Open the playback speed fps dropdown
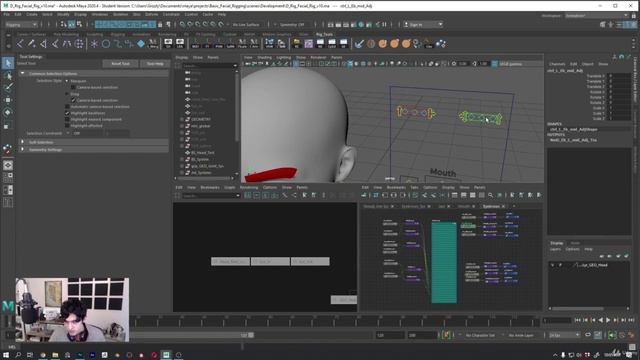The image size is (640, 360). click(564, 335)
